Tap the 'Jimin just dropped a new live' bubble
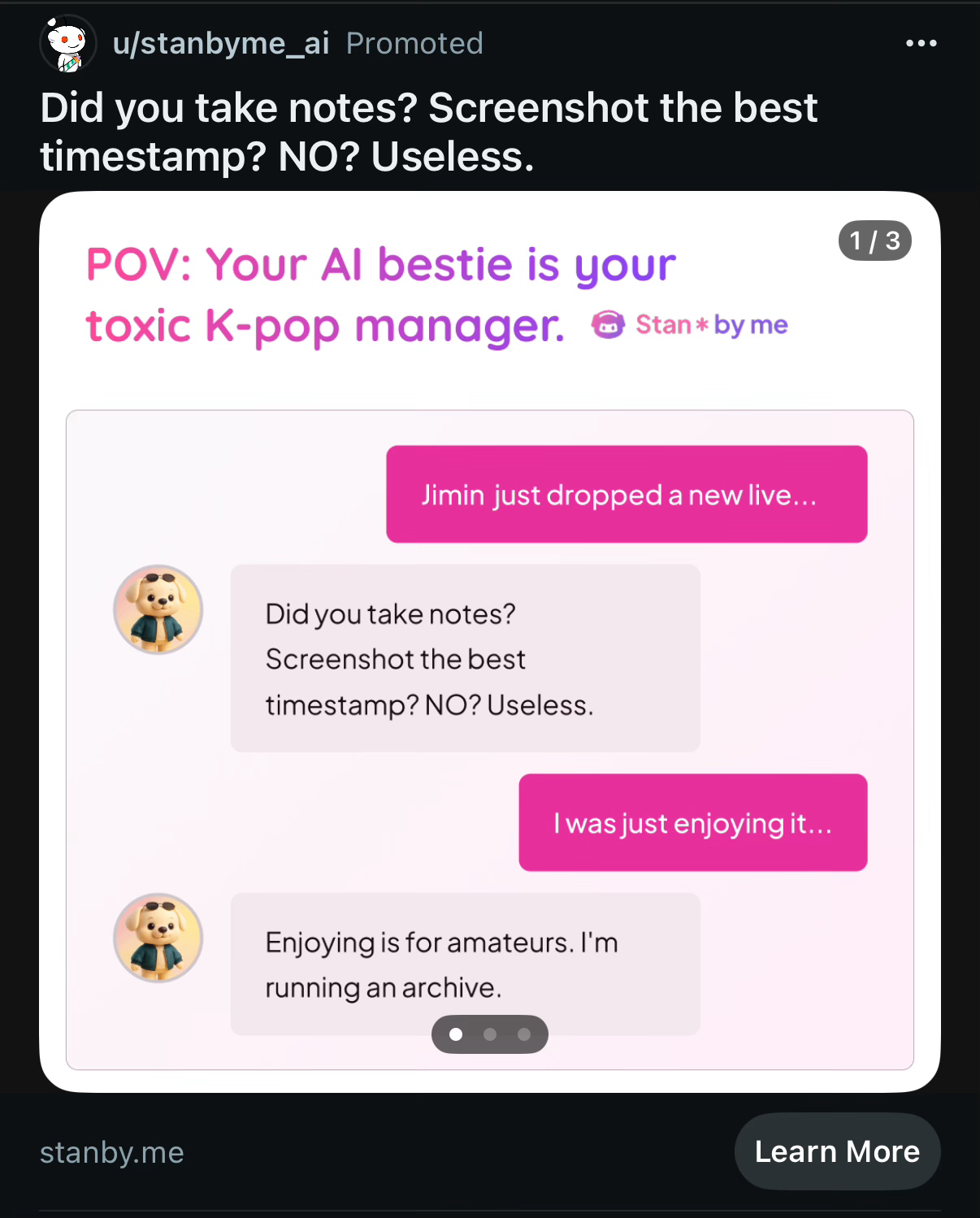 (627, 494)
